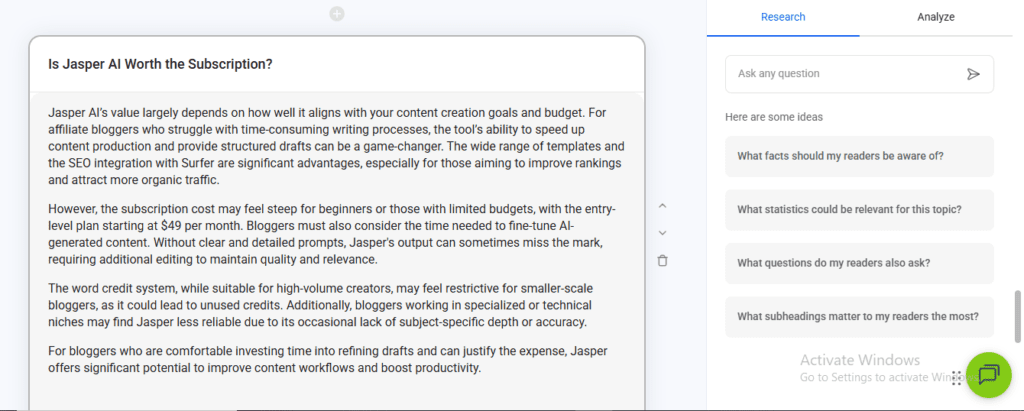Open the green chat widget

pos(989,375)
